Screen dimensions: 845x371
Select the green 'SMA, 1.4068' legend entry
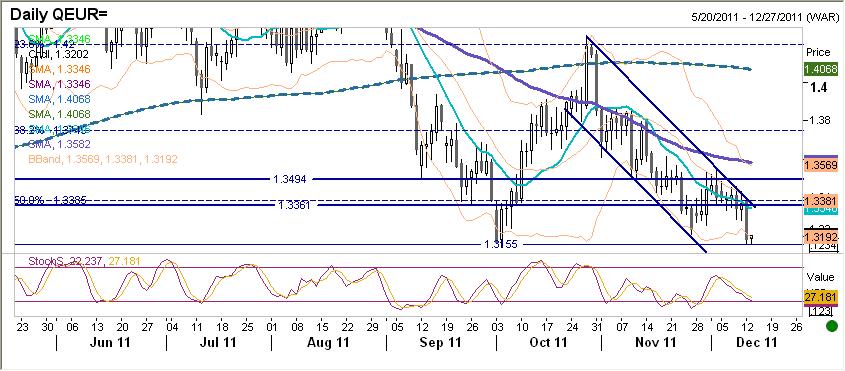click(x=59, y=114)
